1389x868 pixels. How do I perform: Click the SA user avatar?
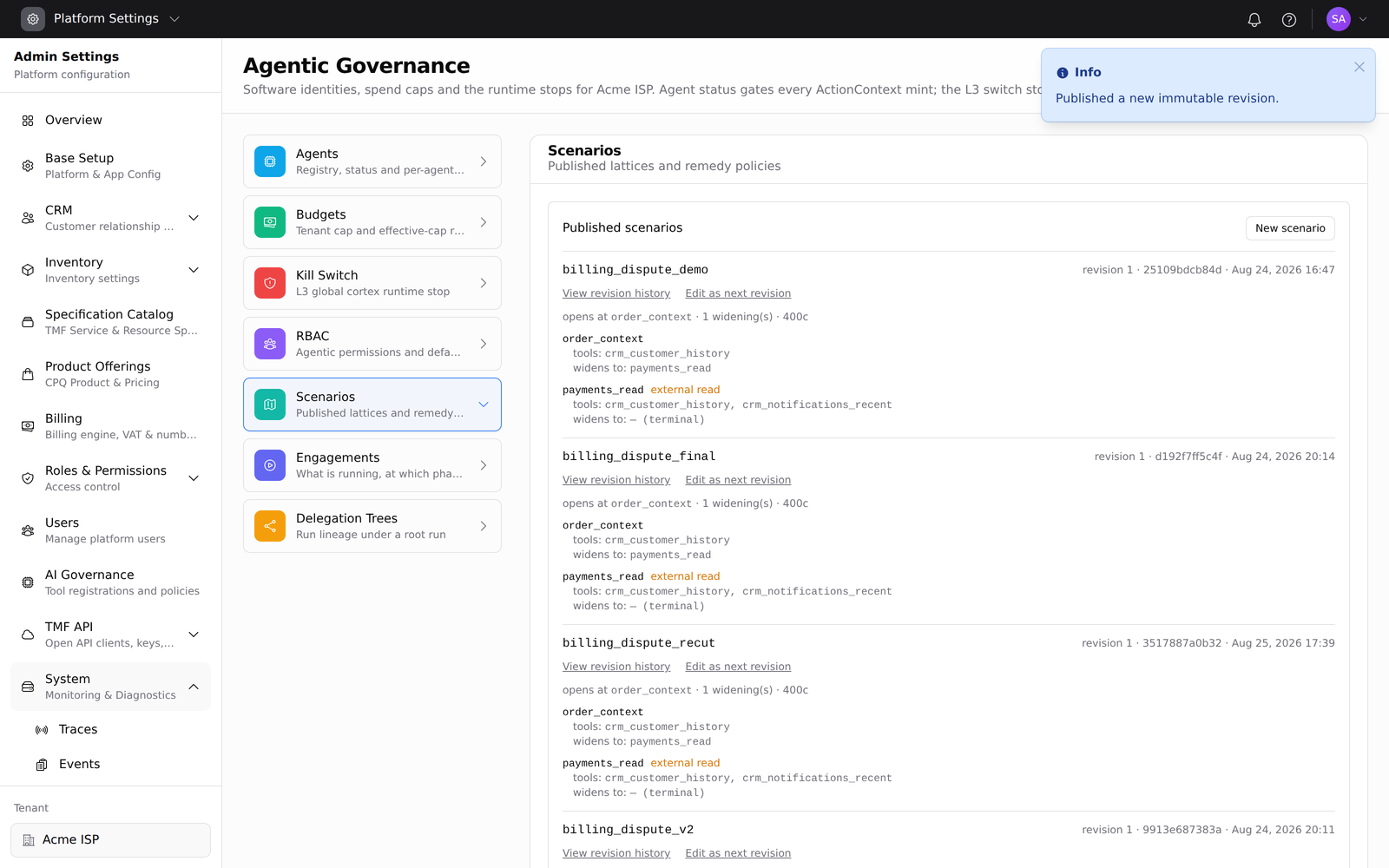click(1339, 19)
